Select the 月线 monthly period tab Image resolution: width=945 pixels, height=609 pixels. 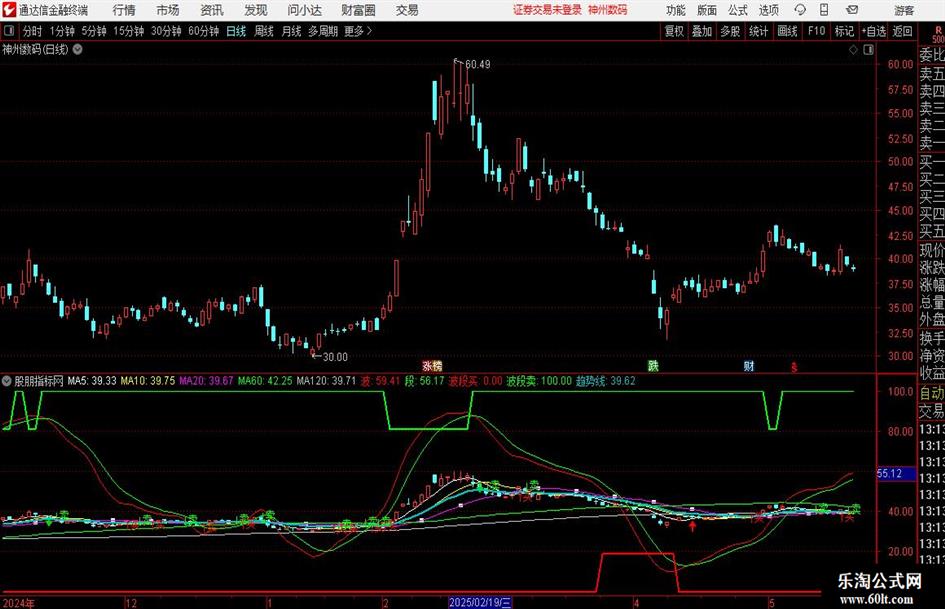pos(291,31)
